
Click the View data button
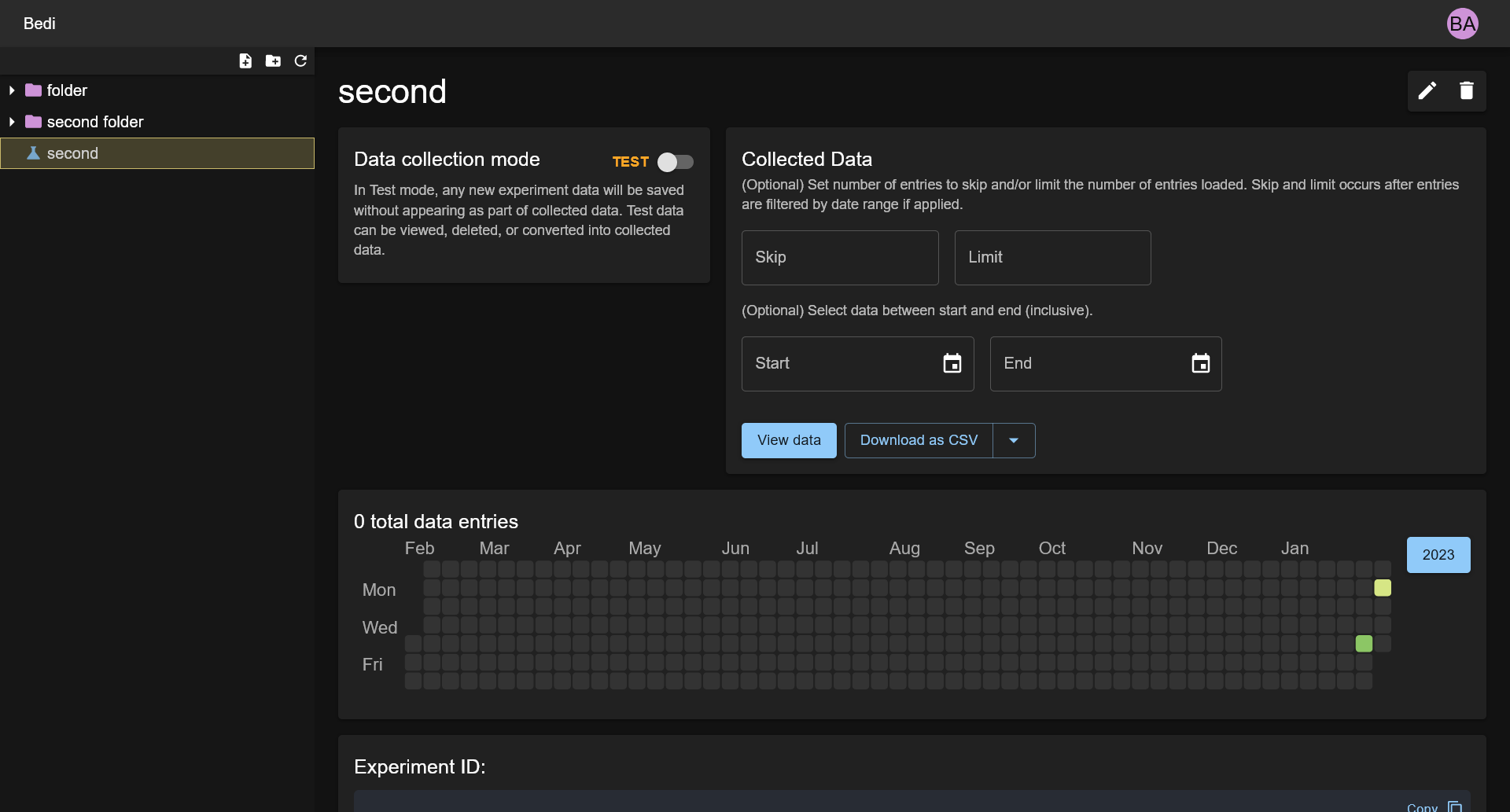point(789,441)
